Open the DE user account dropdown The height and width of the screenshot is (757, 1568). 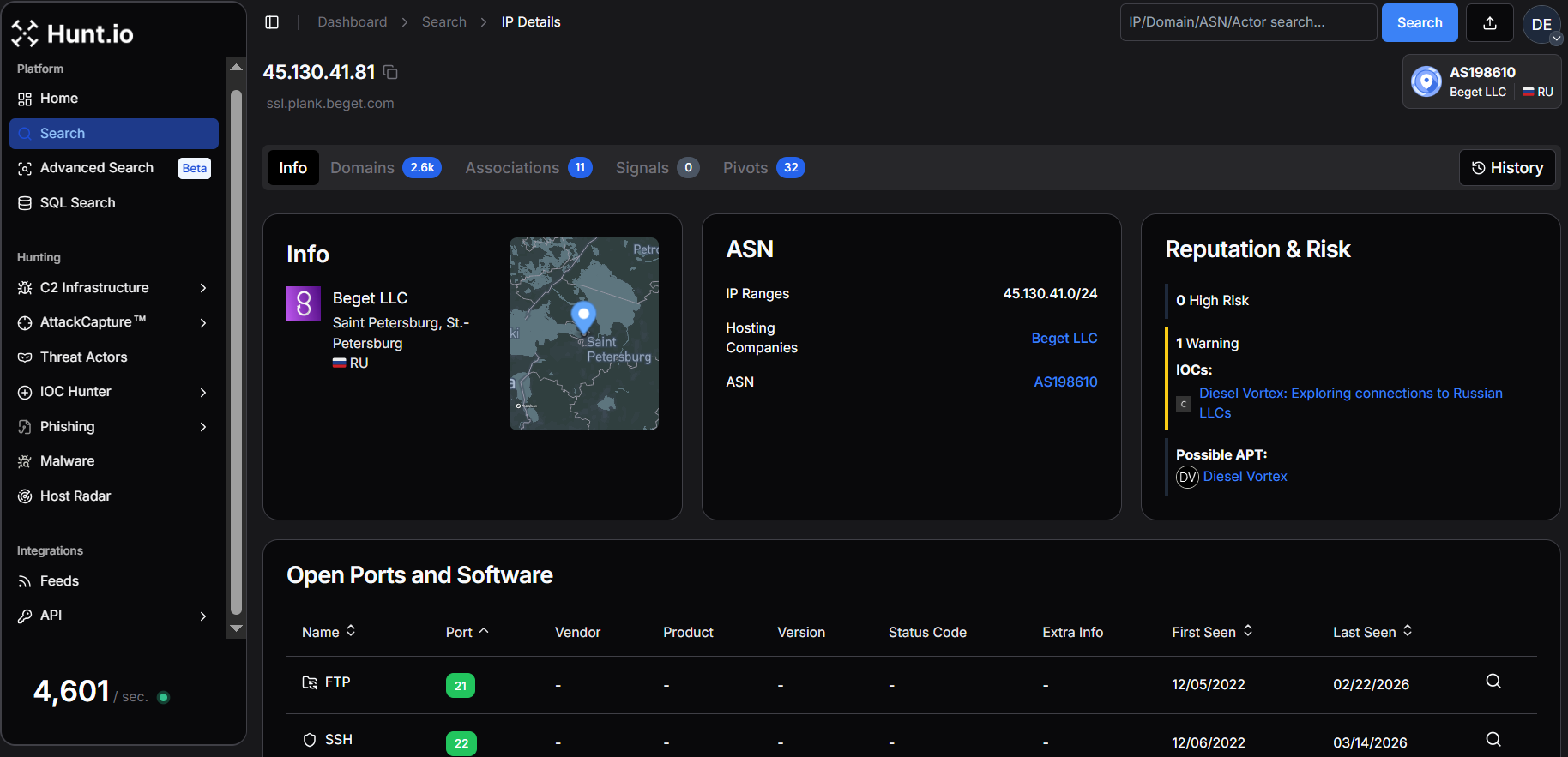(1542, 25)
